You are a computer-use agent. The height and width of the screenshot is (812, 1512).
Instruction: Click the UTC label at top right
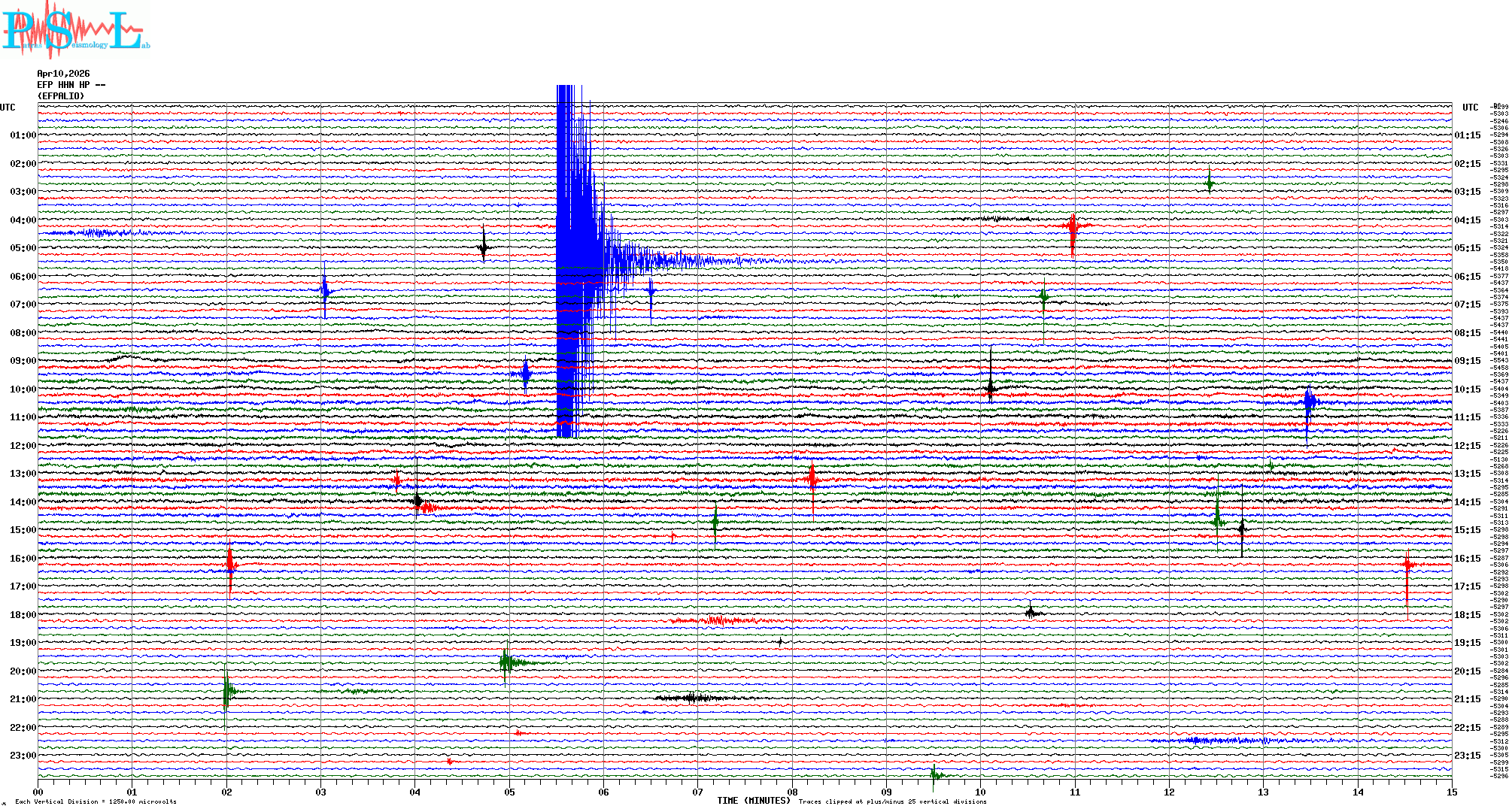coord(1470,108)
